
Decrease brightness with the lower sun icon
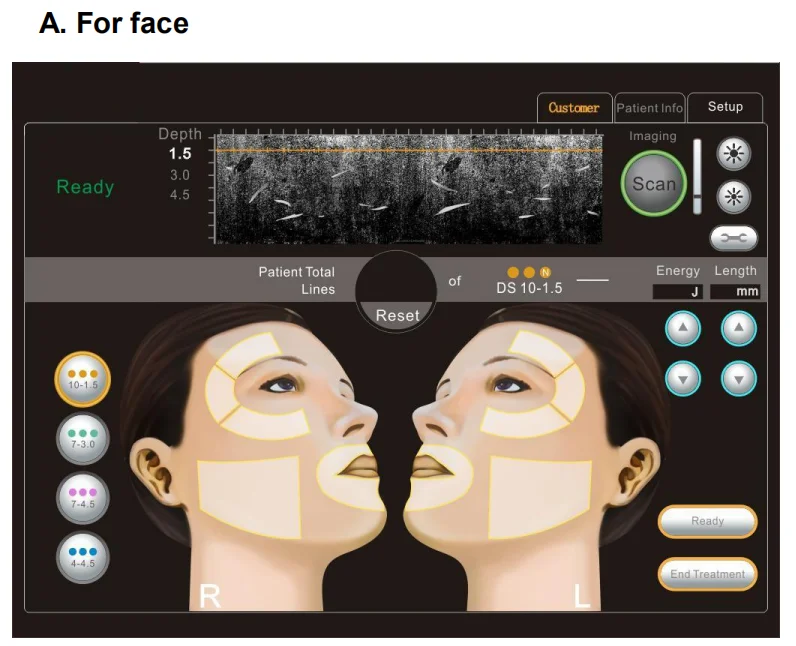coord(734,196)
